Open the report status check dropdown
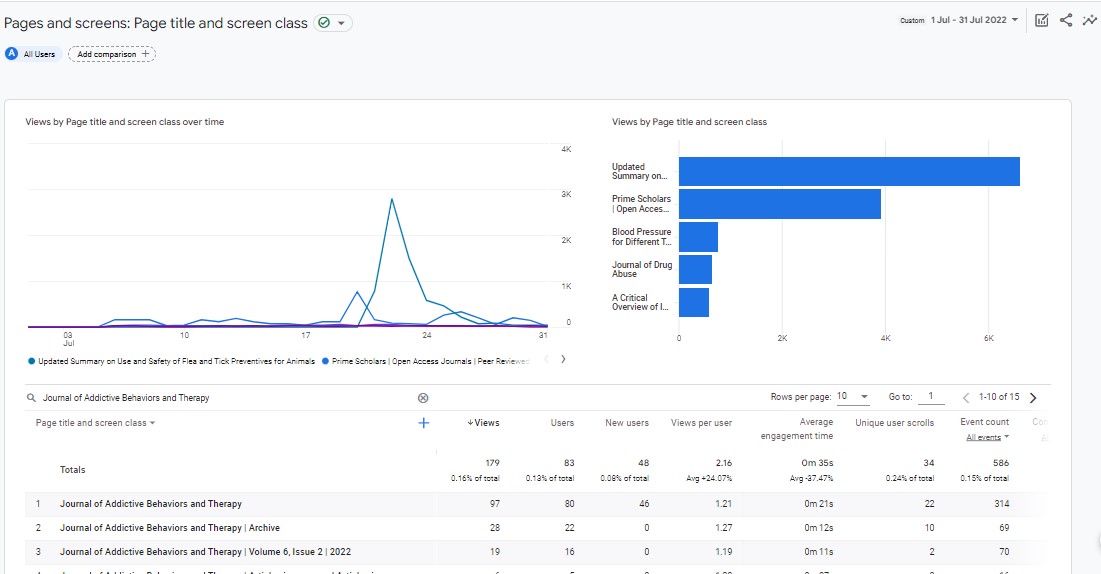This screenshot has height=574, width=1101. click(333, 23)
